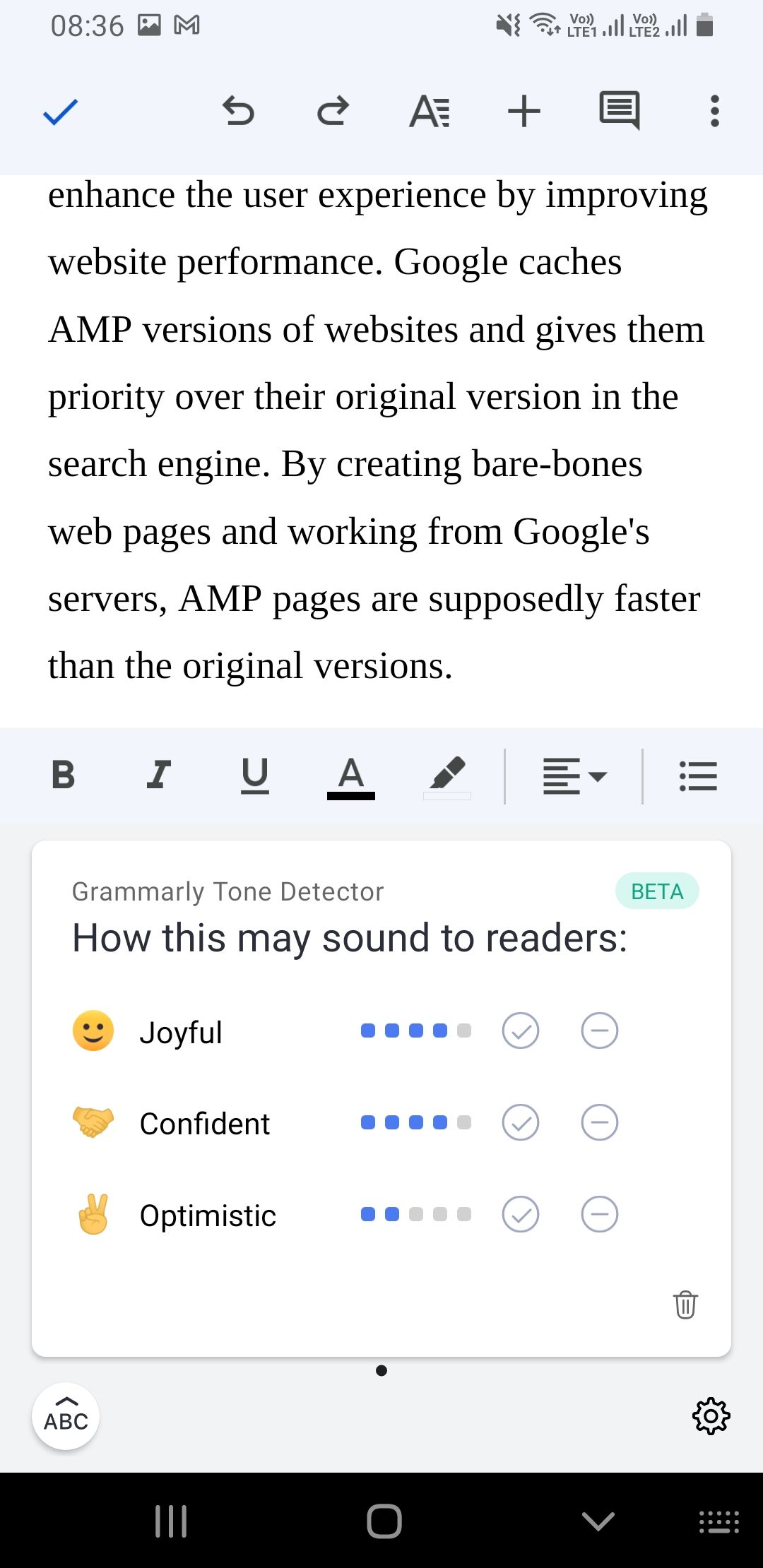Toggle italic formatting
This screenshot has height=1568, width=763.
click(x=159, y=775)
